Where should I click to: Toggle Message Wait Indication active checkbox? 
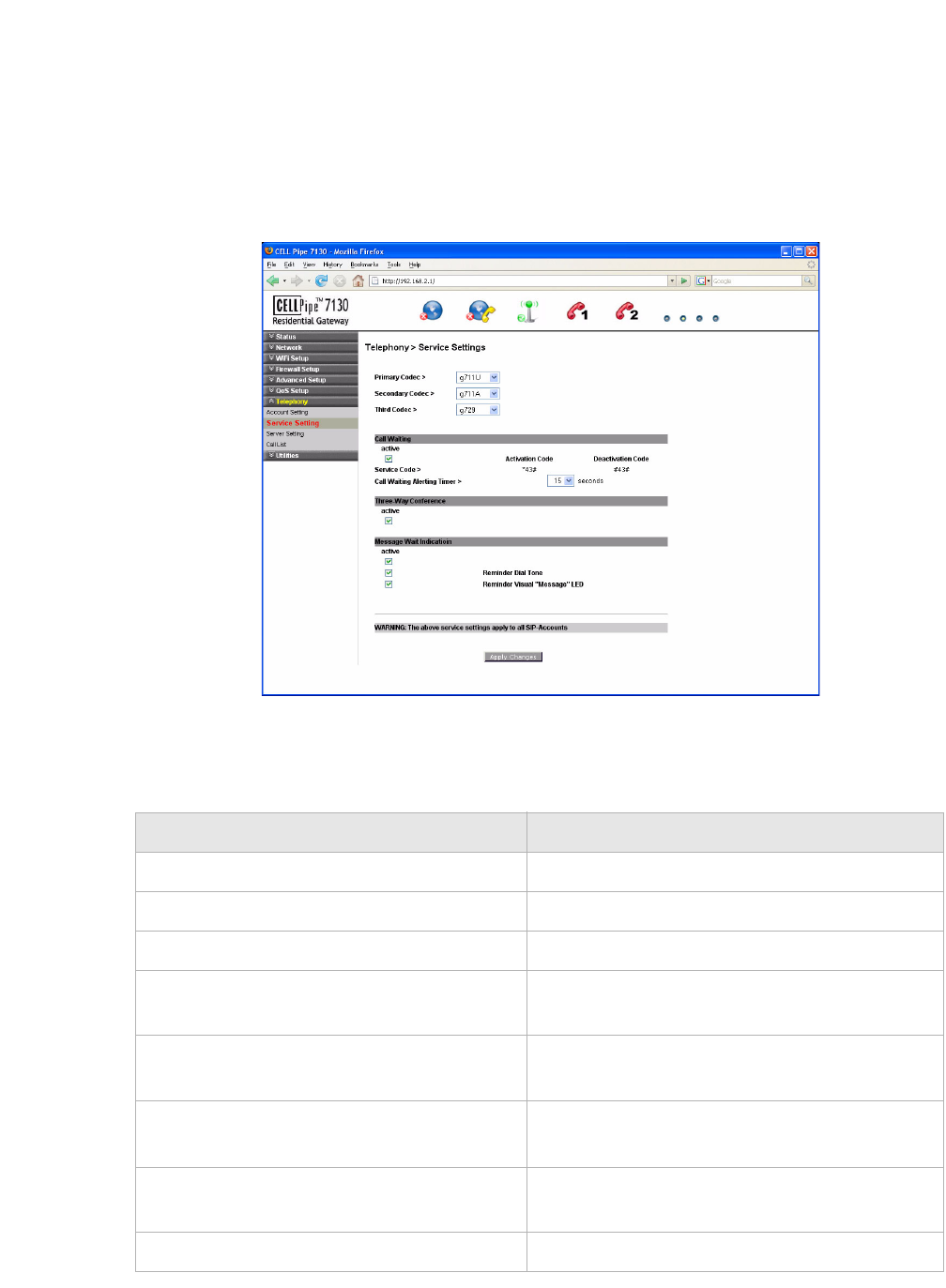pyautogui.click(x=389, y=561)
